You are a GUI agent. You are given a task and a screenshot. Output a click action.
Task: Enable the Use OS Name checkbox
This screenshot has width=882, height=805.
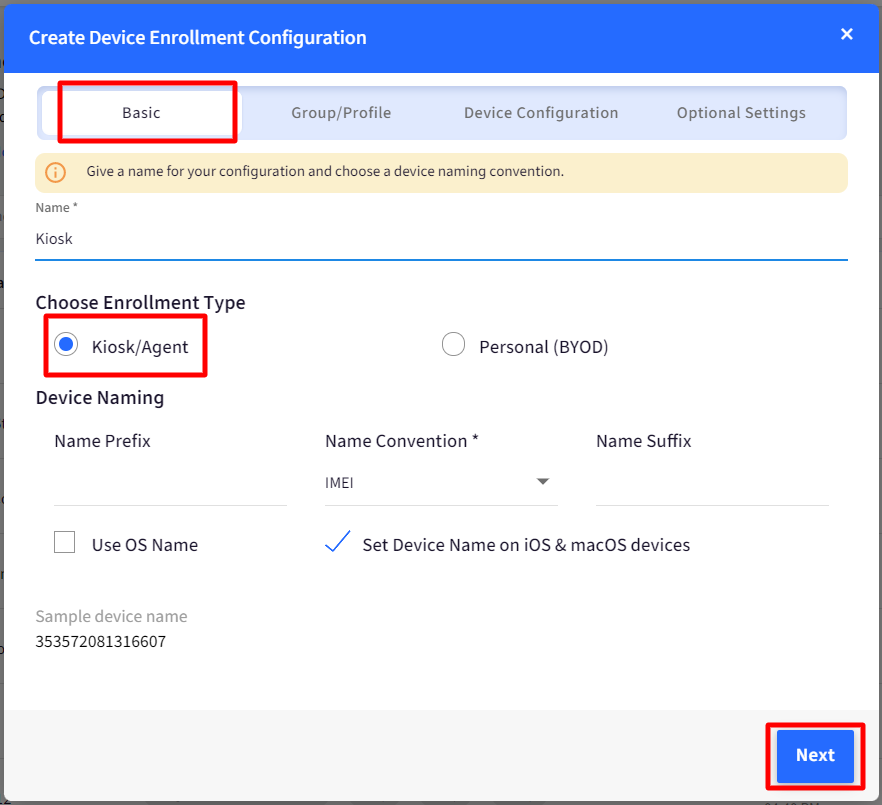pos(65,542)
